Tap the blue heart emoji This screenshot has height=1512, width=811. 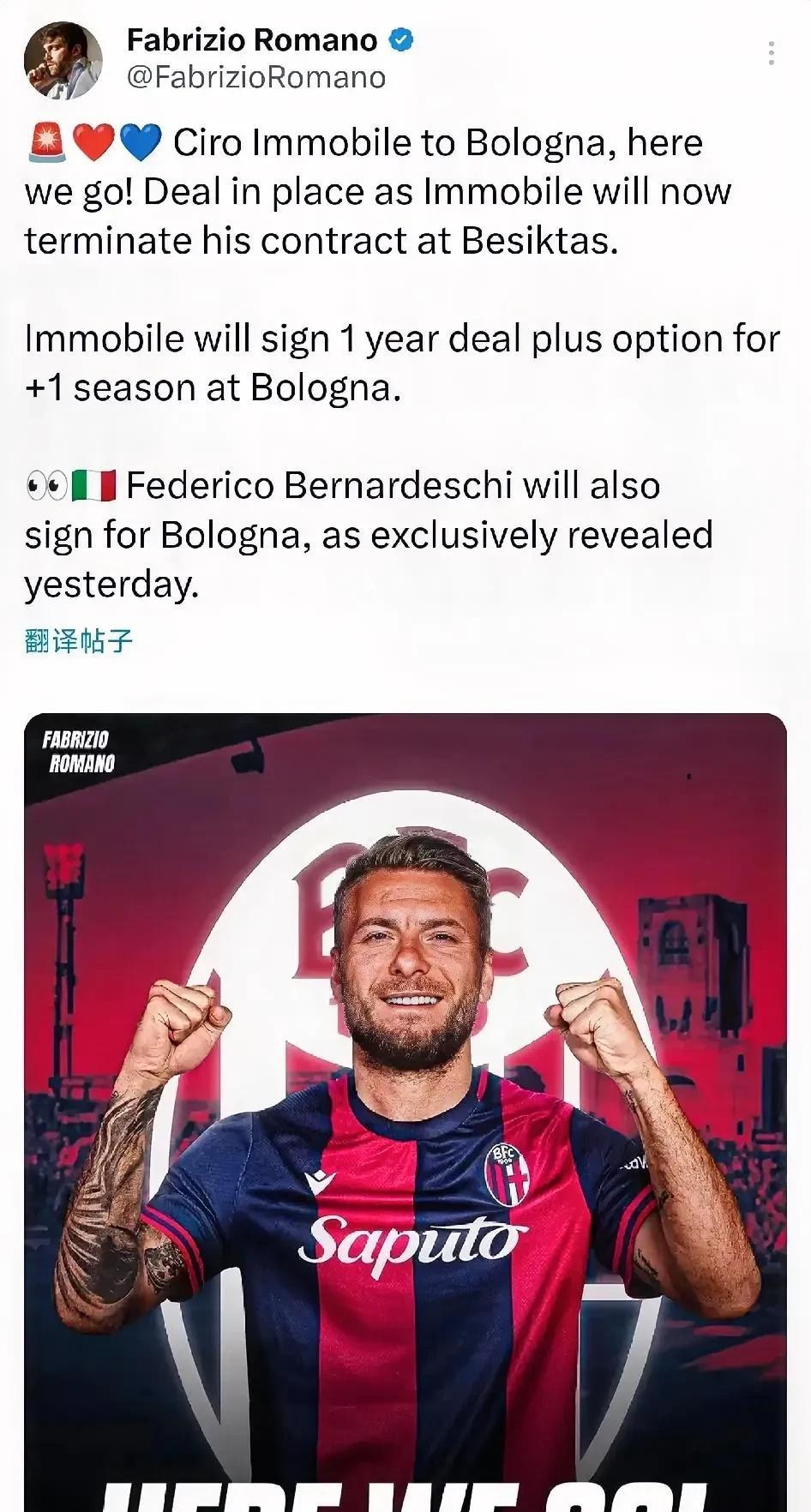pos(140,142)
